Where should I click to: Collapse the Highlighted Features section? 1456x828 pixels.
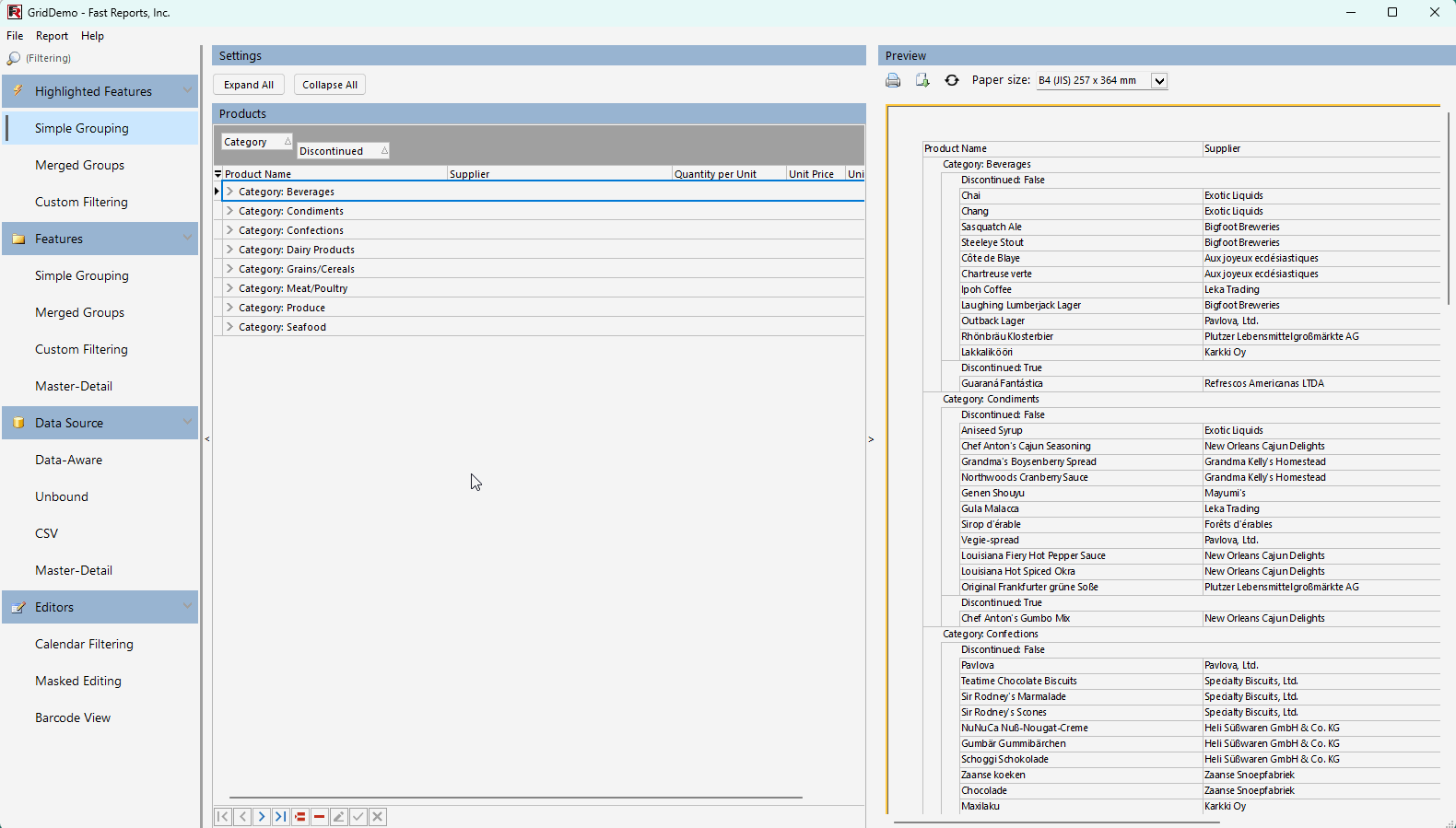click(x=187, y=90)
